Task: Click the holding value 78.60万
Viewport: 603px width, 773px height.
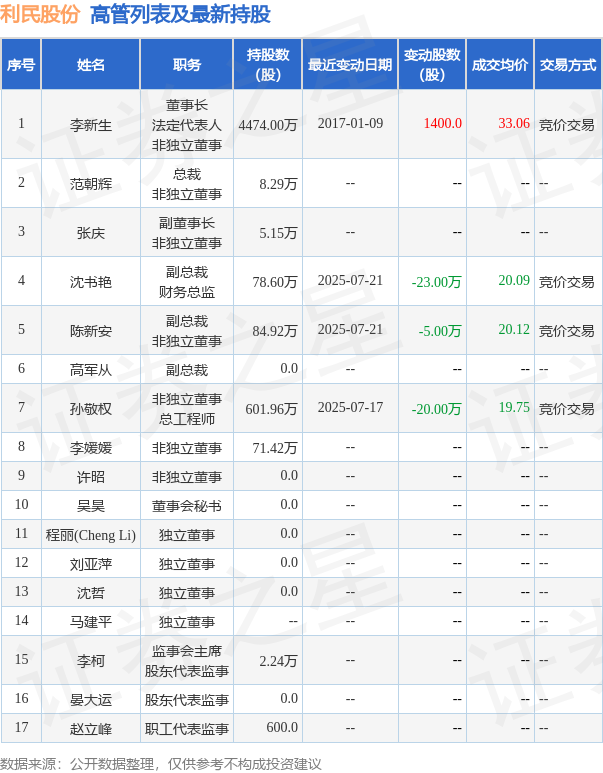Action: 275,282
